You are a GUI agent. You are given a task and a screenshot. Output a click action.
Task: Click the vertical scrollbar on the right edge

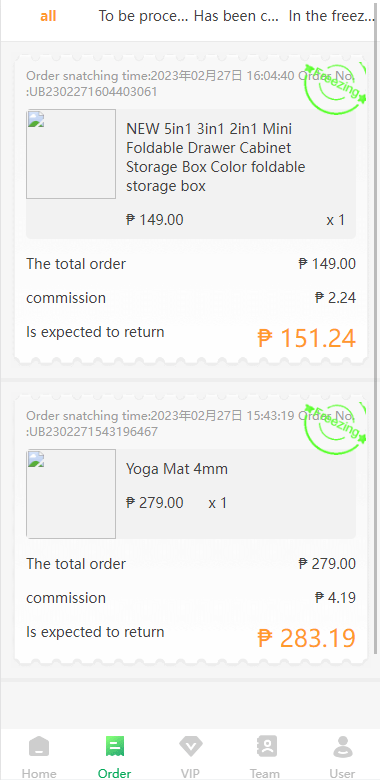376,328
